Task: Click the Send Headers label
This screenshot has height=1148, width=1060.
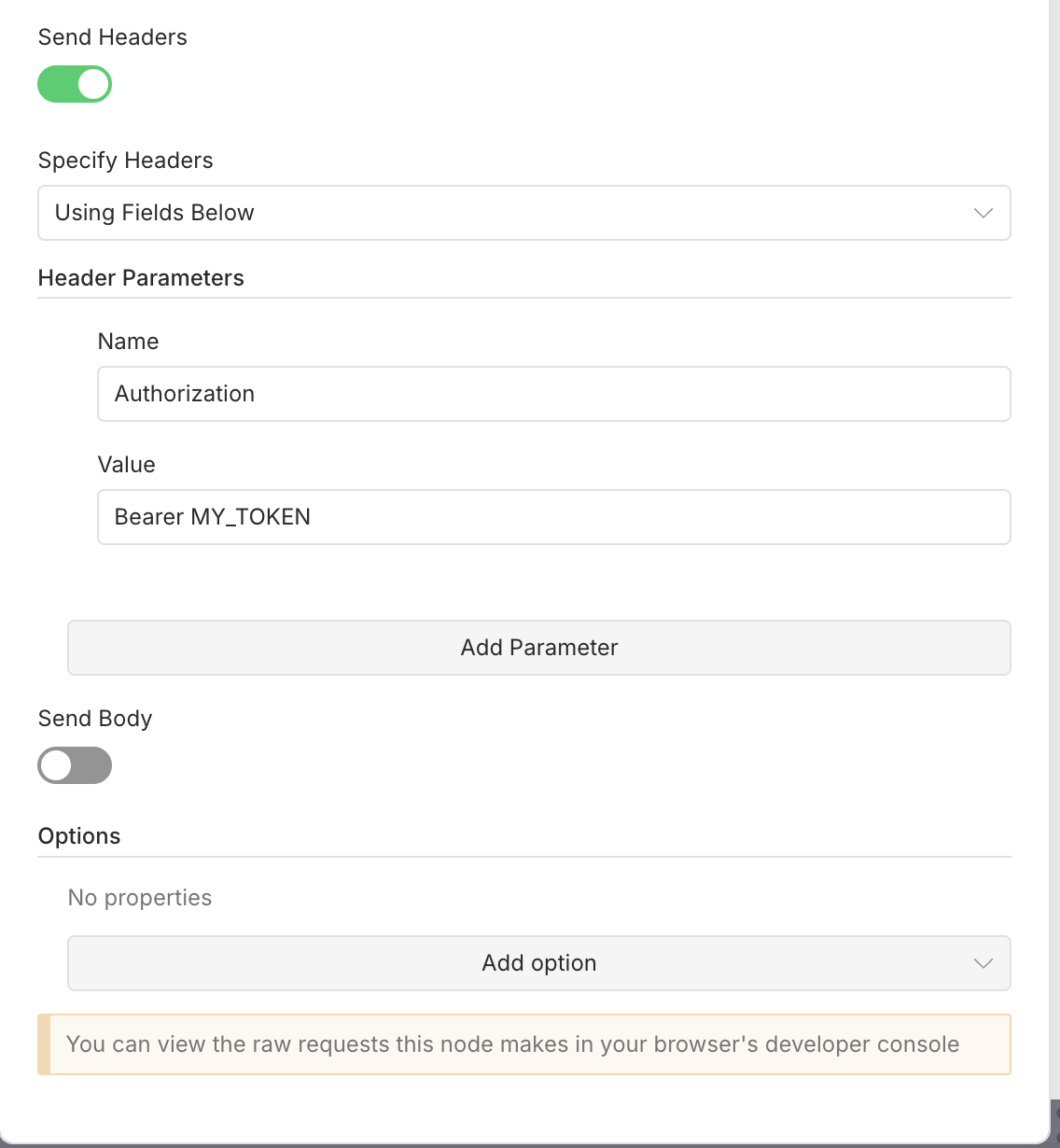Action: click(x=113, y=37)
